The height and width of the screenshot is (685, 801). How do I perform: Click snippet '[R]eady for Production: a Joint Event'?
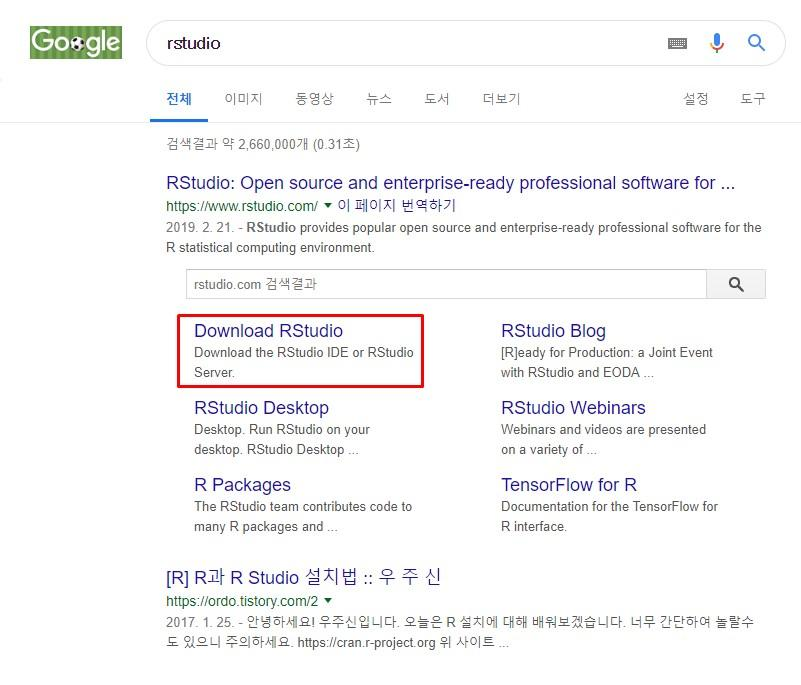(606, 352)
